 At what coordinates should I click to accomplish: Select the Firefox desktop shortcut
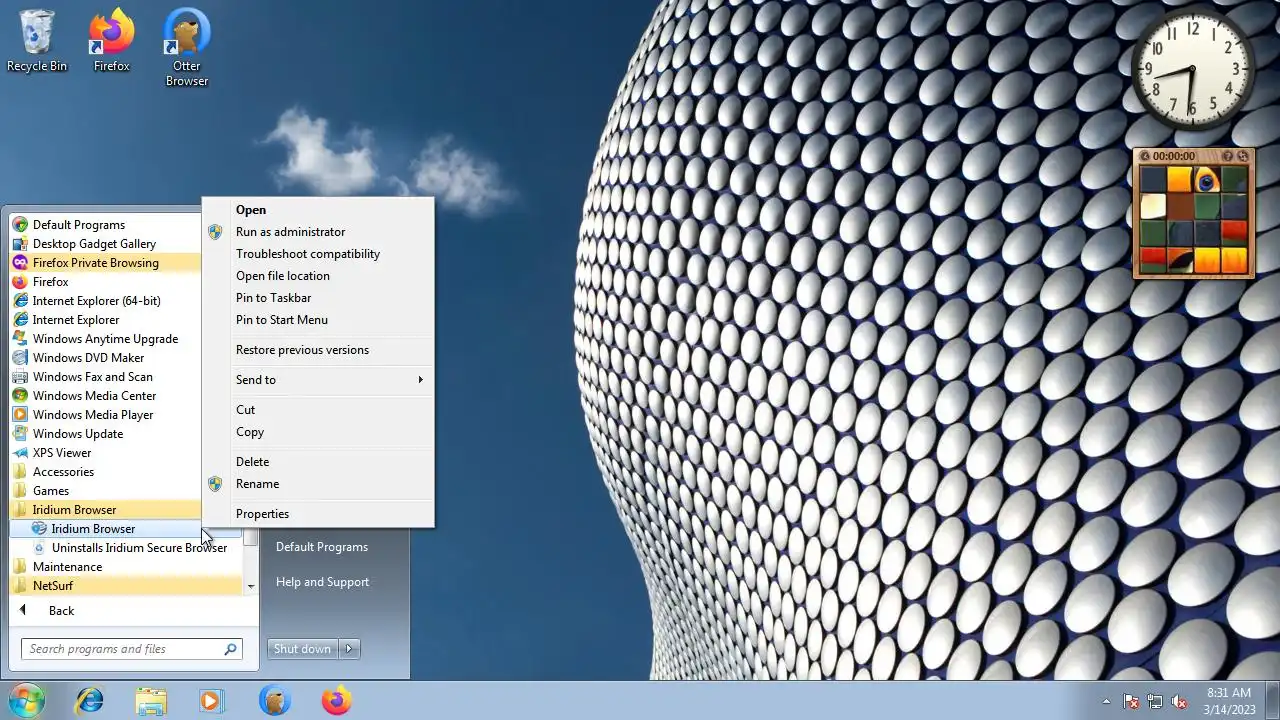click(112, 41)
